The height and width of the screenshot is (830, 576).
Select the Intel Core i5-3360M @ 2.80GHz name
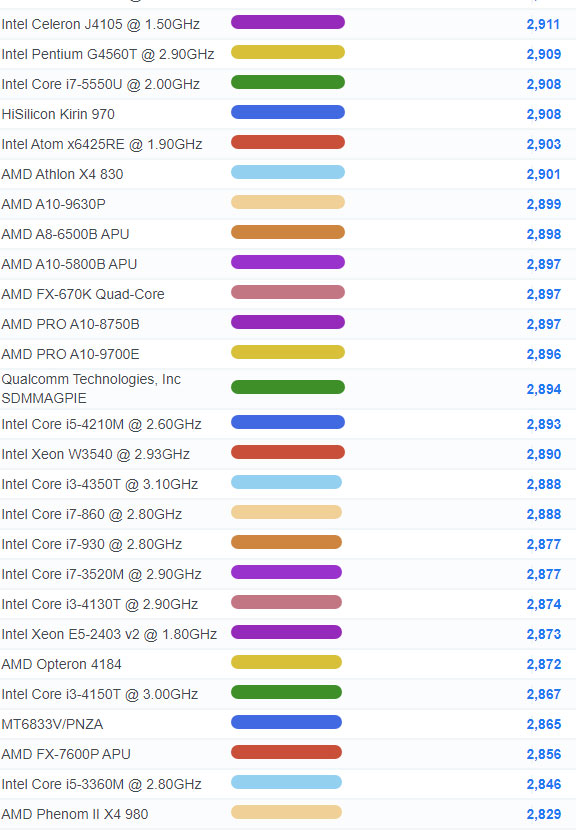(x=102, y=784)
